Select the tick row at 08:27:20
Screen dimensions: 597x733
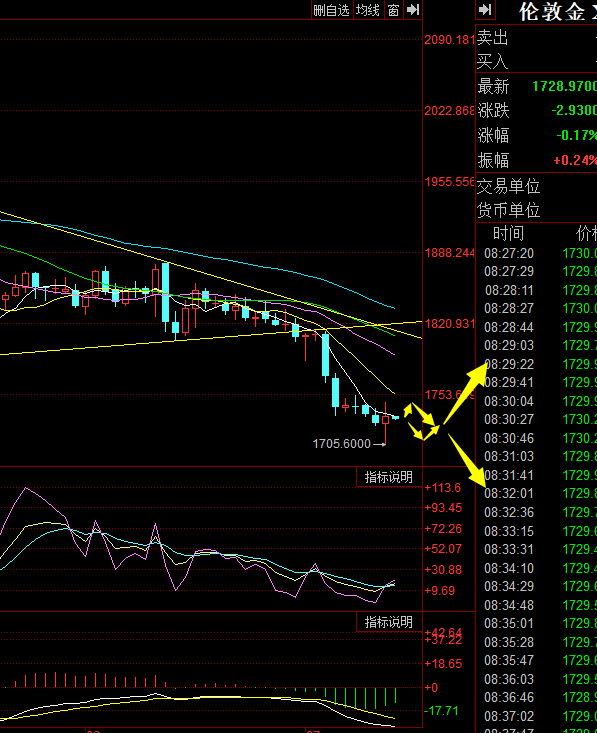point(536,253)
